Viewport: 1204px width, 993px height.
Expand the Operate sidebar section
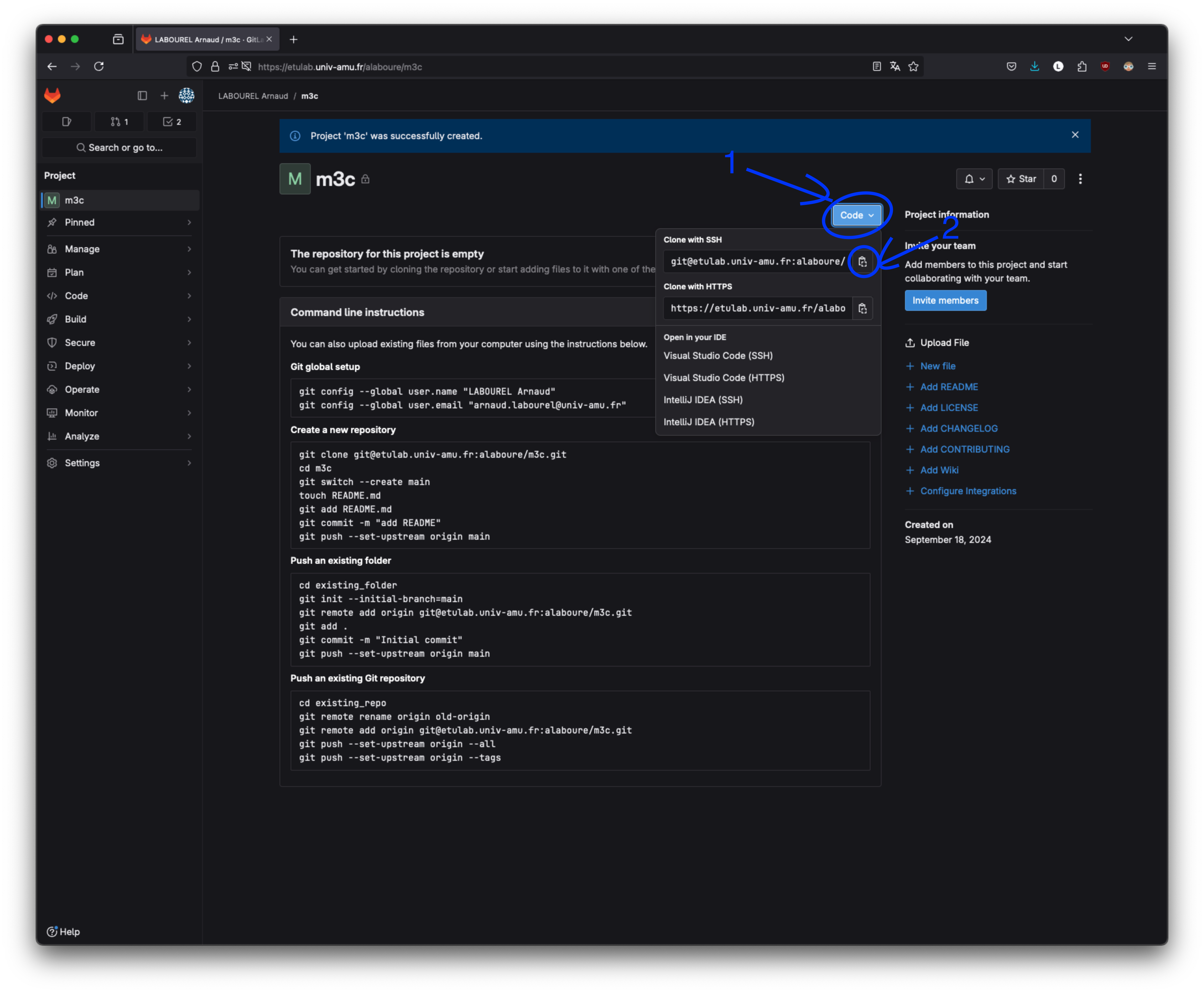(x=120, y=390)
